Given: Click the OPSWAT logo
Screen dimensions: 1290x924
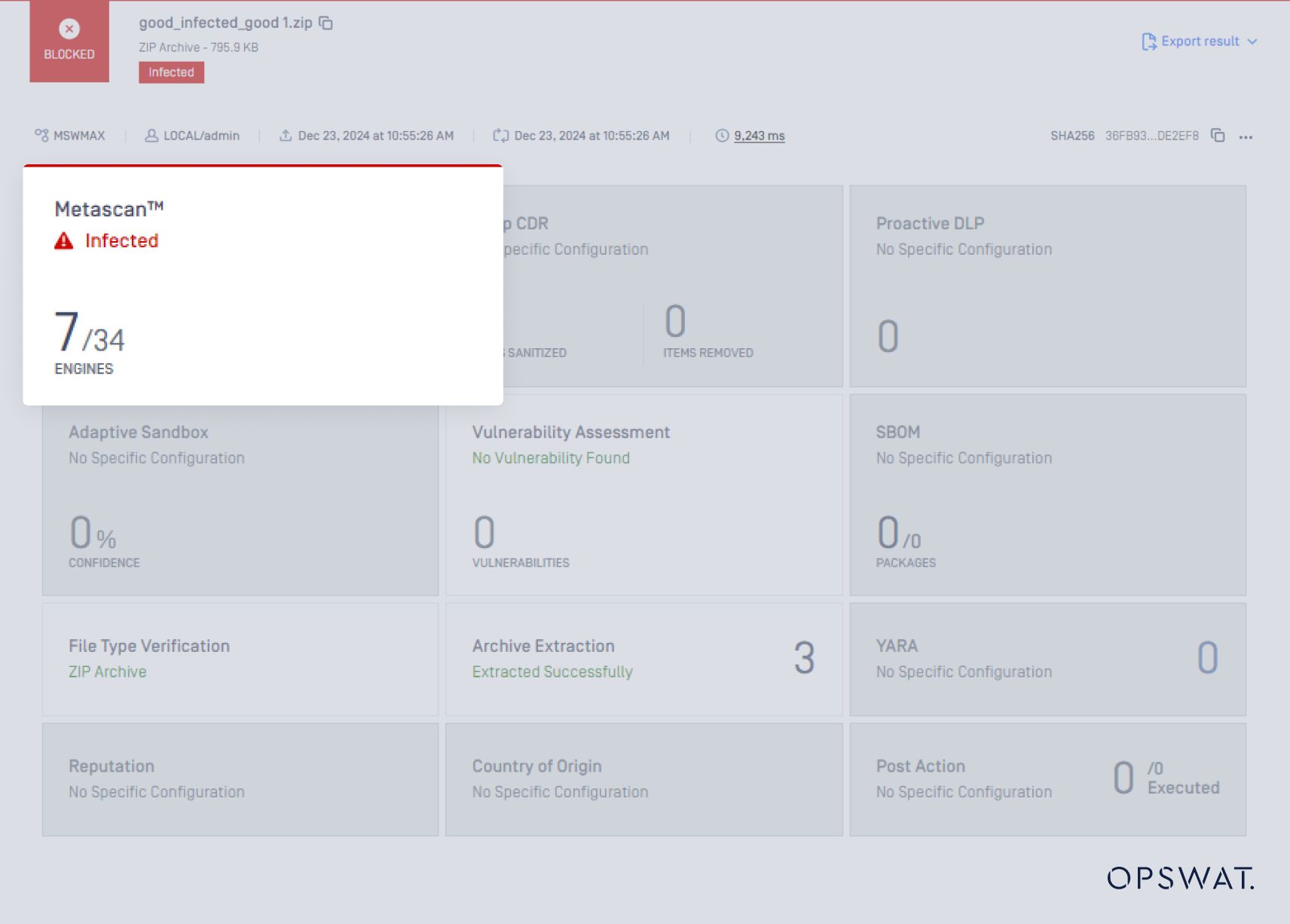Looking at the screenshot, I should (x=1179, y=879).
